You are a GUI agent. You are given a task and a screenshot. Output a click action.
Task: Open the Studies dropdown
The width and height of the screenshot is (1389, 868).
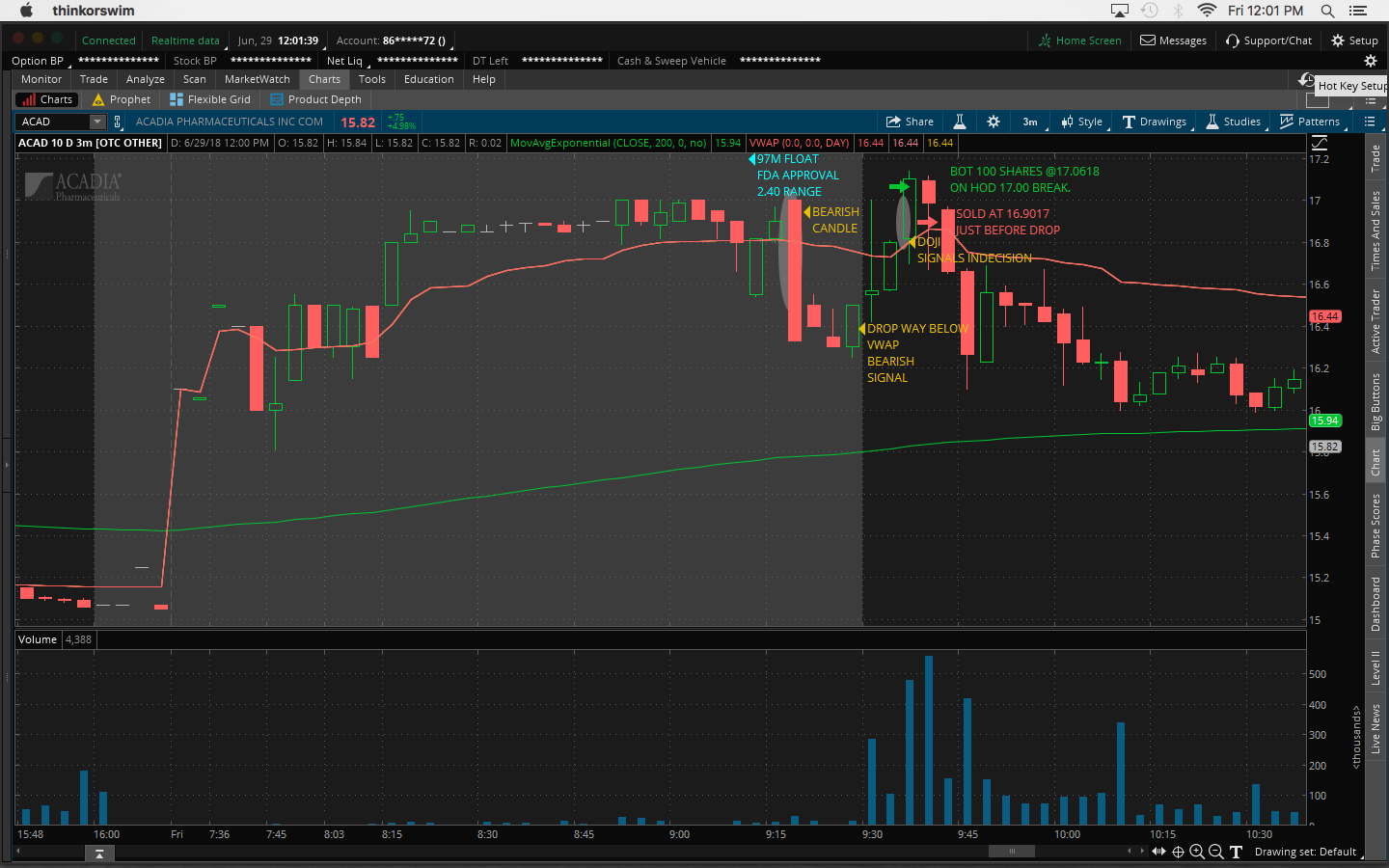point(1235,122)
